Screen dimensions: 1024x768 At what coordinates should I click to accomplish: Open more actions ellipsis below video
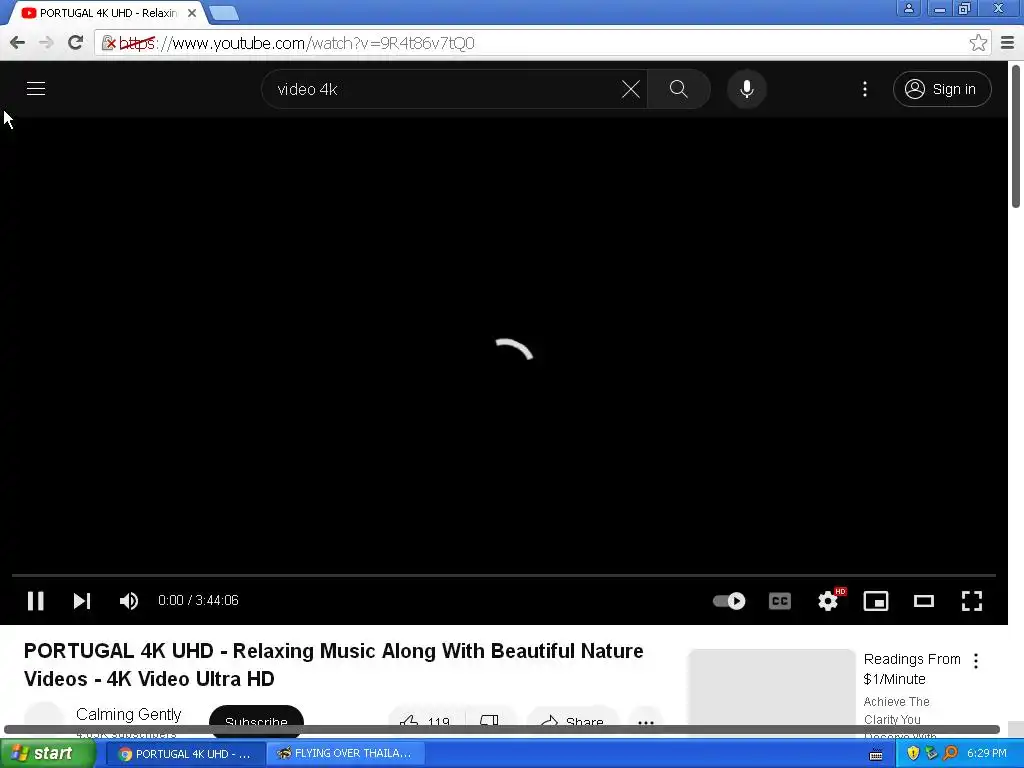coord(646,722)
